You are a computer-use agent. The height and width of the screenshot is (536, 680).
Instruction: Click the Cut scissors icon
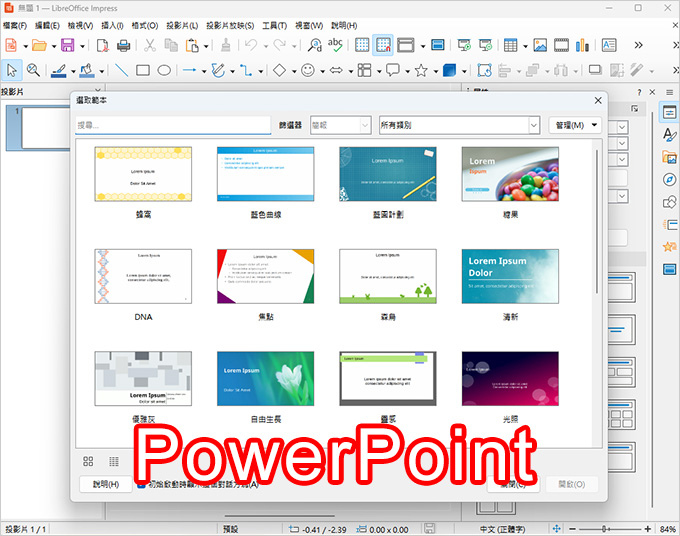click(x=150, y=45)
